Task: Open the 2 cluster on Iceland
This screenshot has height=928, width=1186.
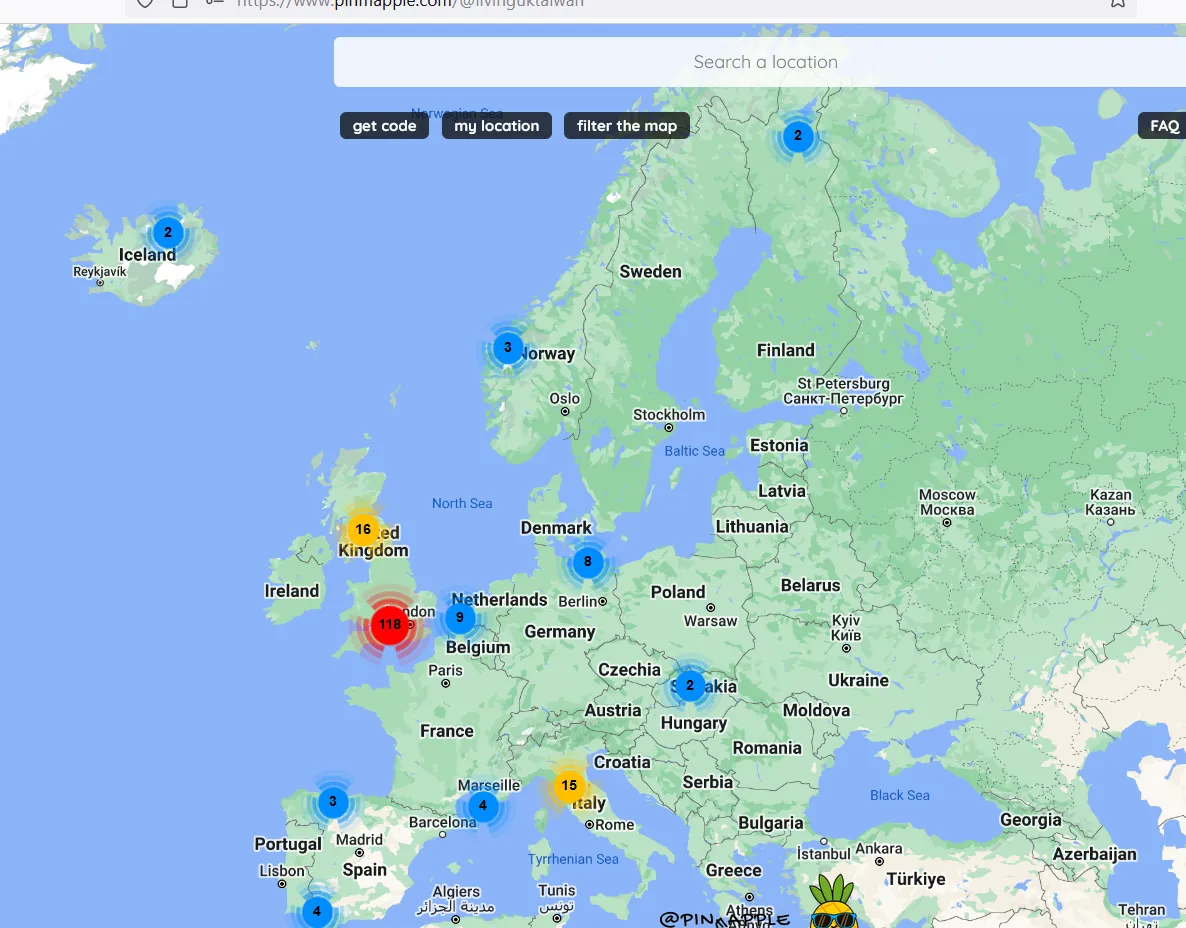Action: click(167, 233)
